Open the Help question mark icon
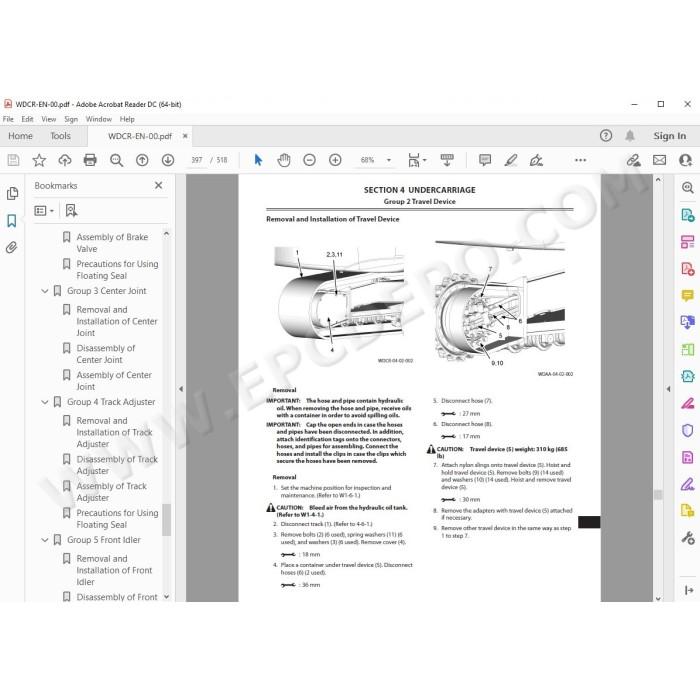 (606, 136)
